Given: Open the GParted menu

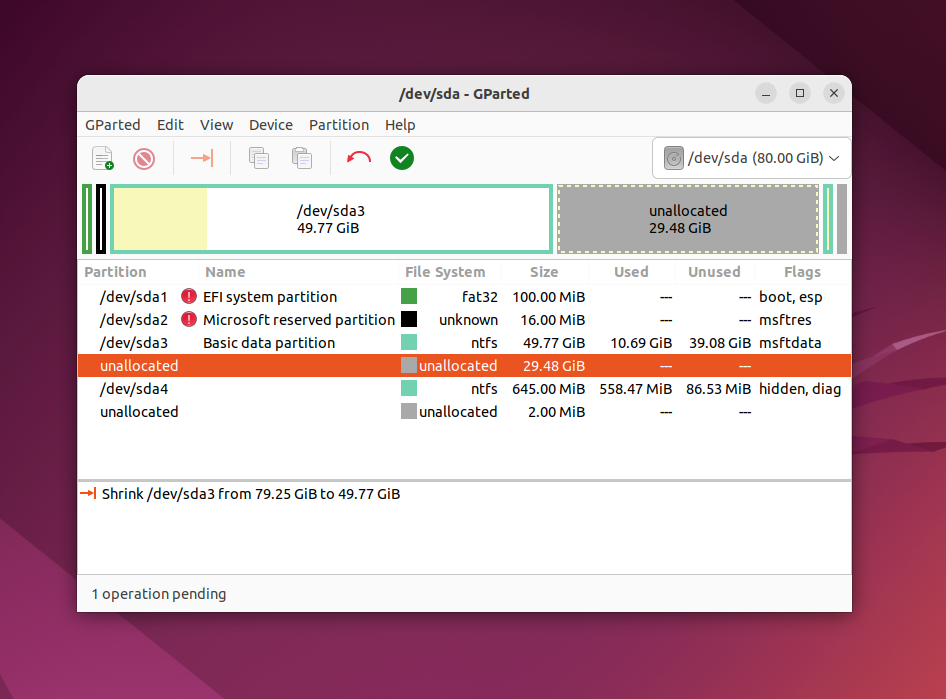Looking at the screenshot, I should (113, 125).
